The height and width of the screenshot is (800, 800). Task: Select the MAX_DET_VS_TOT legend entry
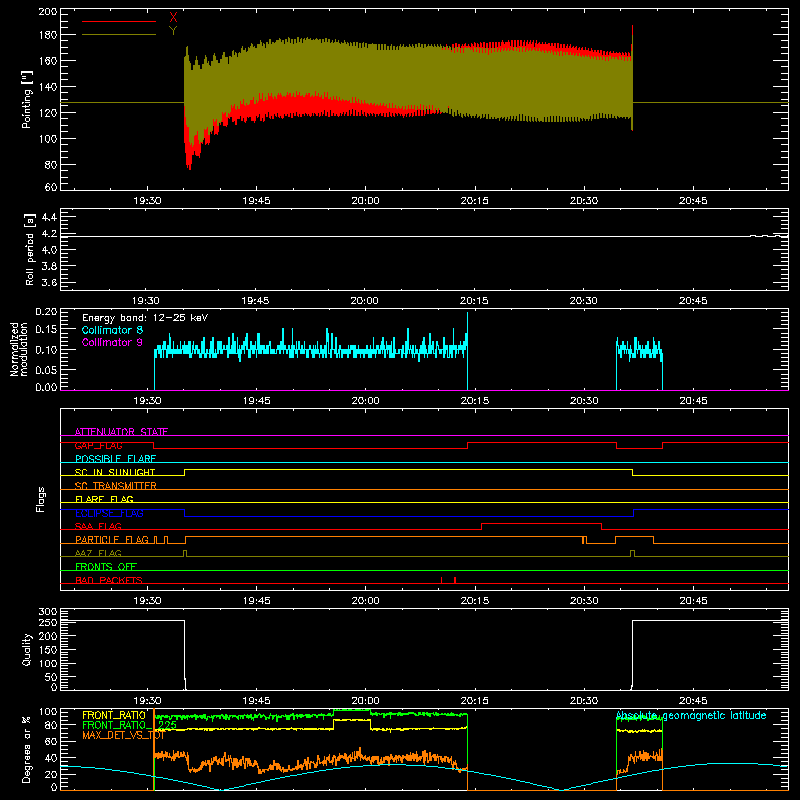point(123,735)
